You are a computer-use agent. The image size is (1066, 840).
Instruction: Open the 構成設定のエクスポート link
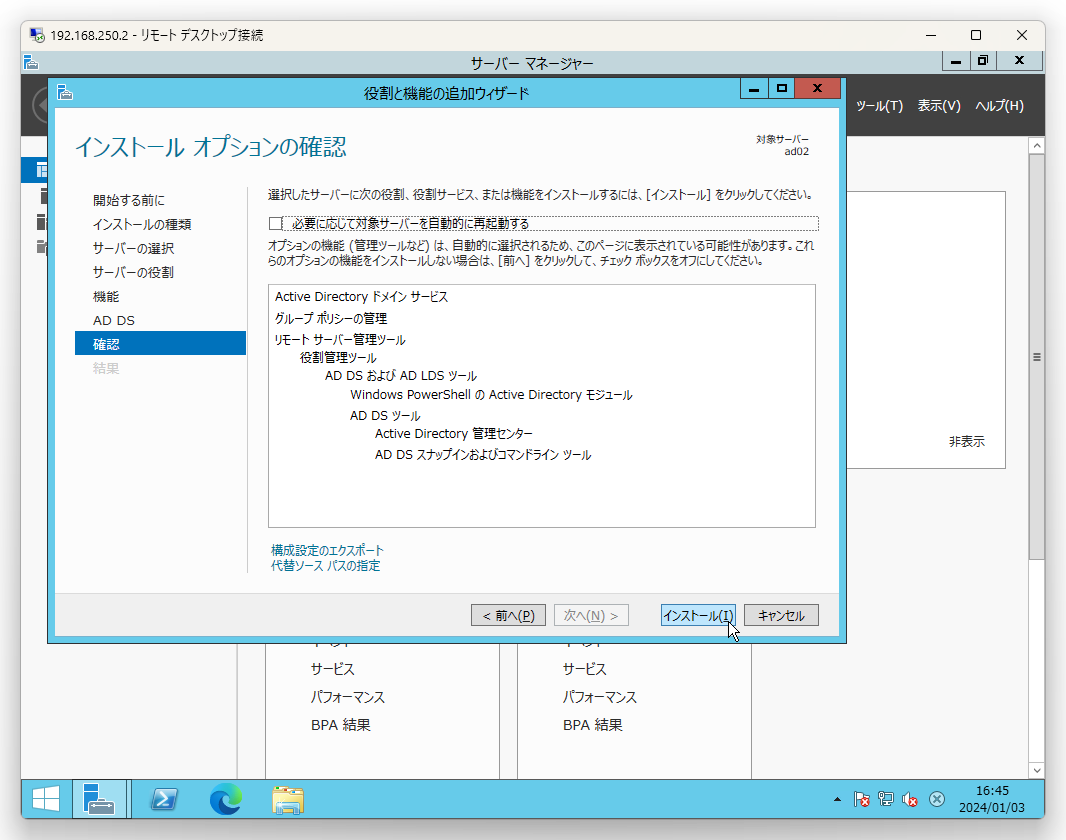[x=327, y=550]
